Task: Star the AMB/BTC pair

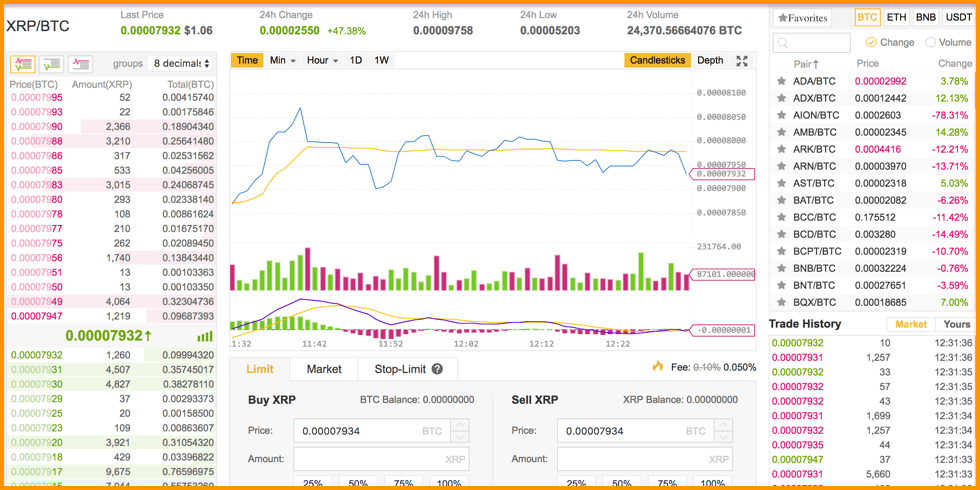Action: (x=781, y=132)
